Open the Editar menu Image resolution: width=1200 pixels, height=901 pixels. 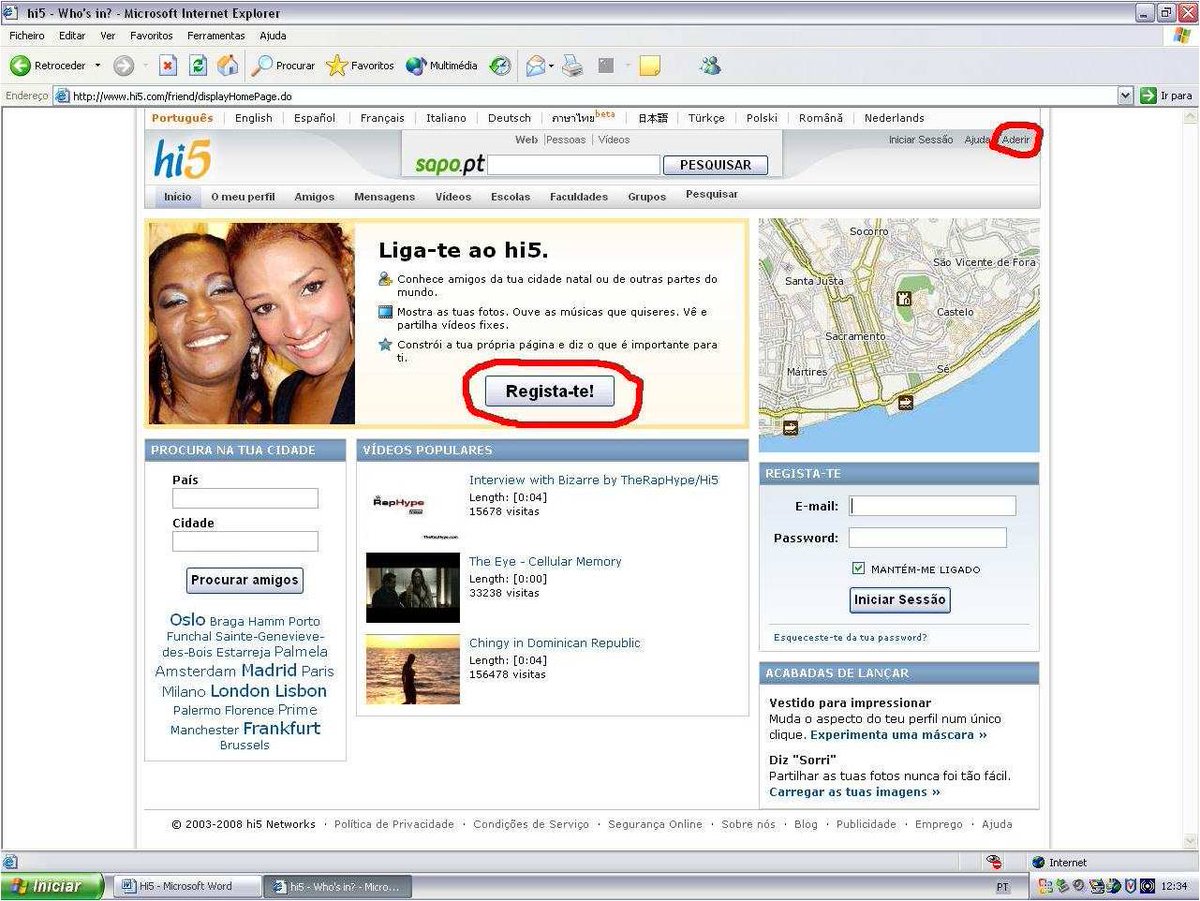72,36
